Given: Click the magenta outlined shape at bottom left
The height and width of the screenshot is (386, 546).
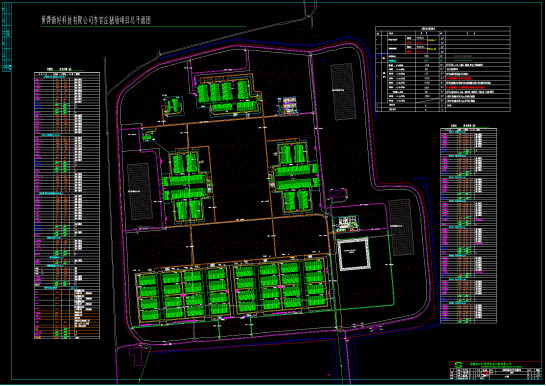Looking at the screenshot, I should [x=136, y=355].
